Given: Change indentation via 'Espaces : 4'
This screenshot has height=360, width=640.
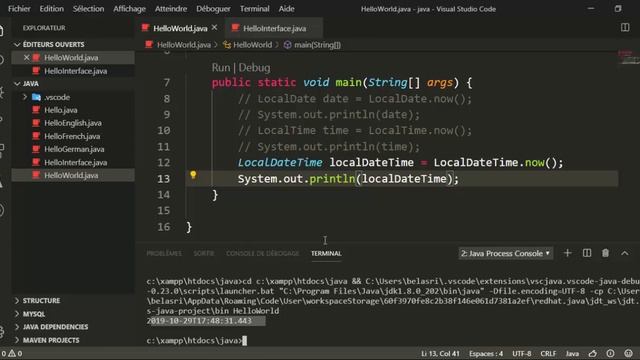Looking at the screenshot, I should click(x=486, y=353).
